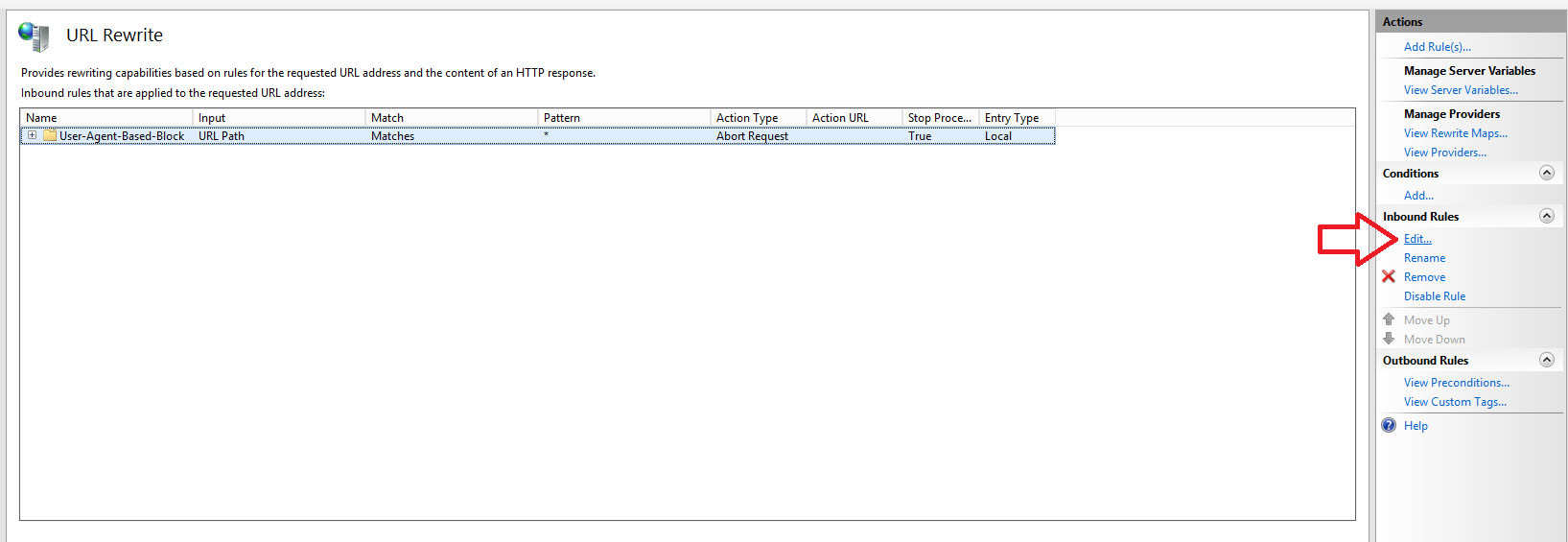Click the Move Down action text
This screenshot has height=542, width=1568.
pyautogui.click(x=1434, y=340)
